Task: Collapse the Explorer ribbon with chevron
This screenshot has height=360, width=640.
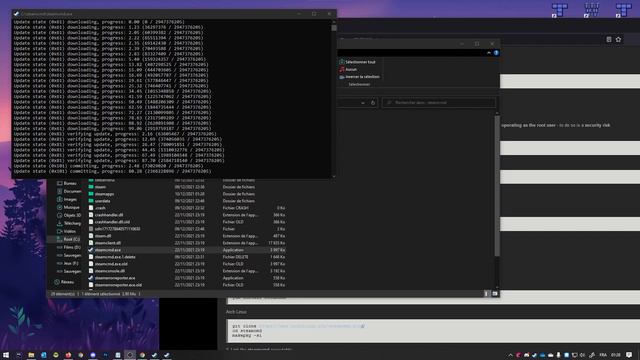Action: (489, 53)
